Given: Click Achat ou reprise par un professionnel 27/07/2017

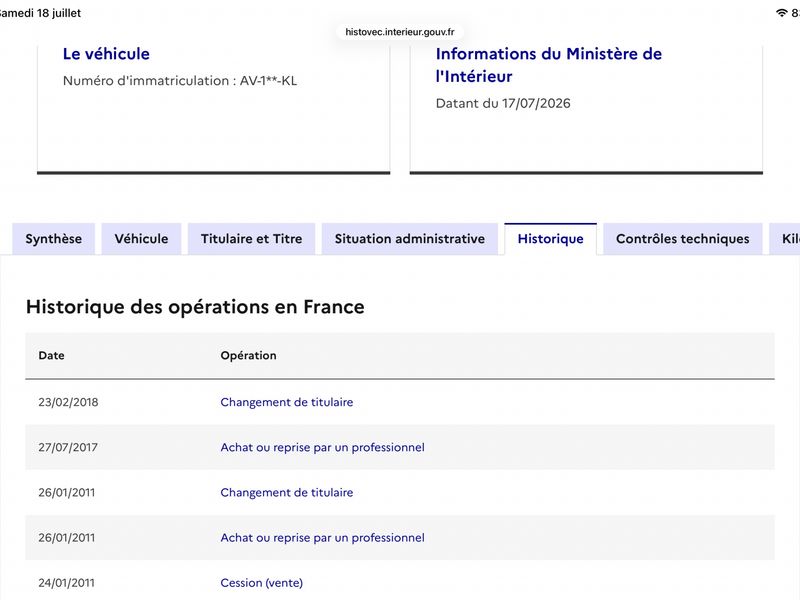Looking at the screenshot, I should click(x=322, y=447).
